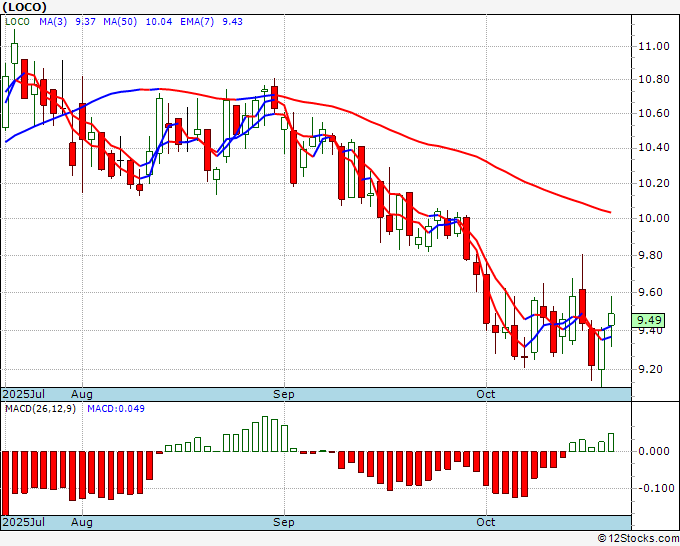Click the first tall red MACD bar
This screenshot has width=680, height=546.
(5, 484)
